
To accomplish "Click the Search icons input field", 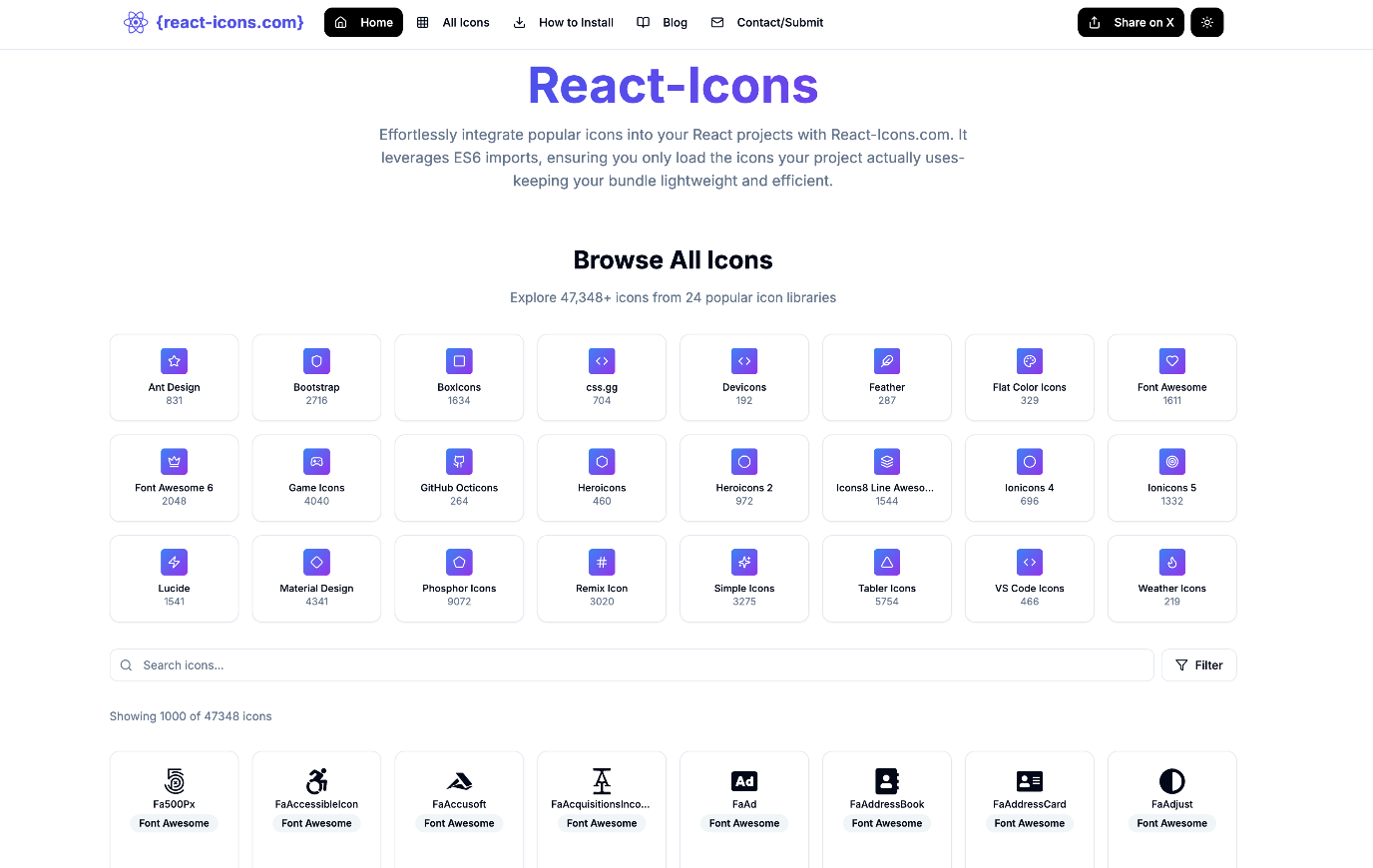I will pos(632,665).
